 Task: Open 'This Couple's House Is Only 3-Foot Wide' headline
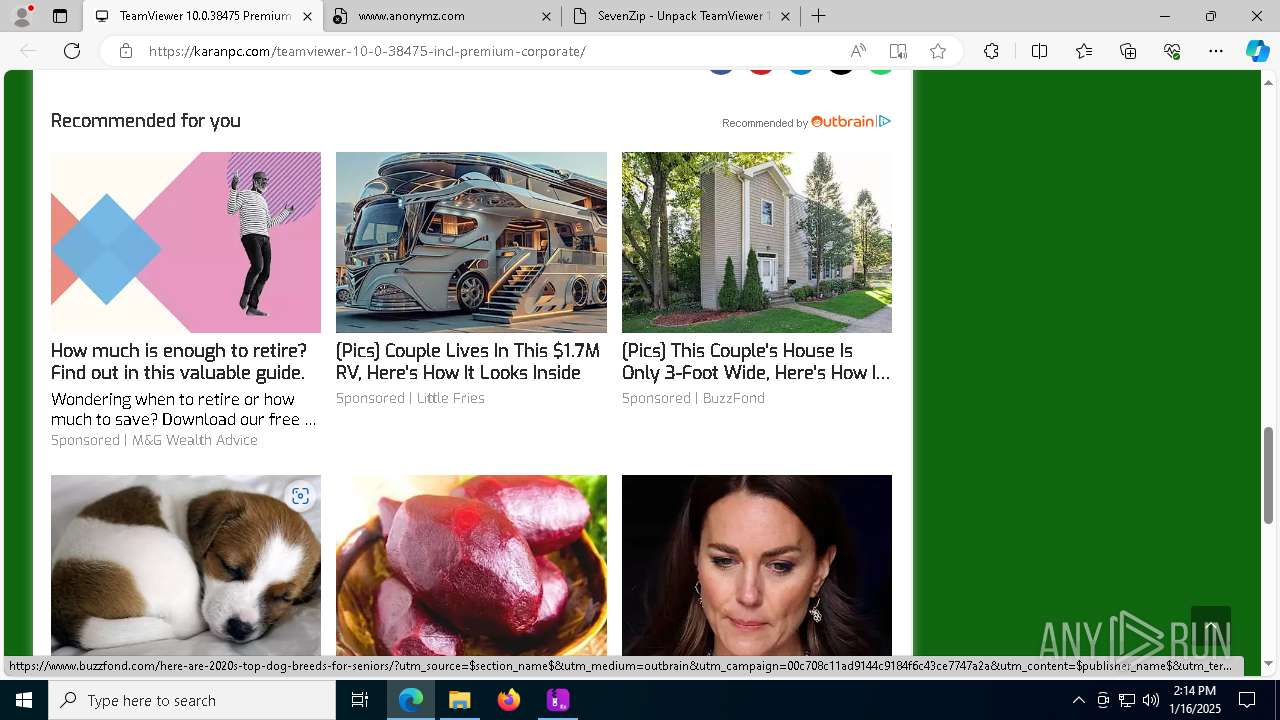tap(756, 362)
